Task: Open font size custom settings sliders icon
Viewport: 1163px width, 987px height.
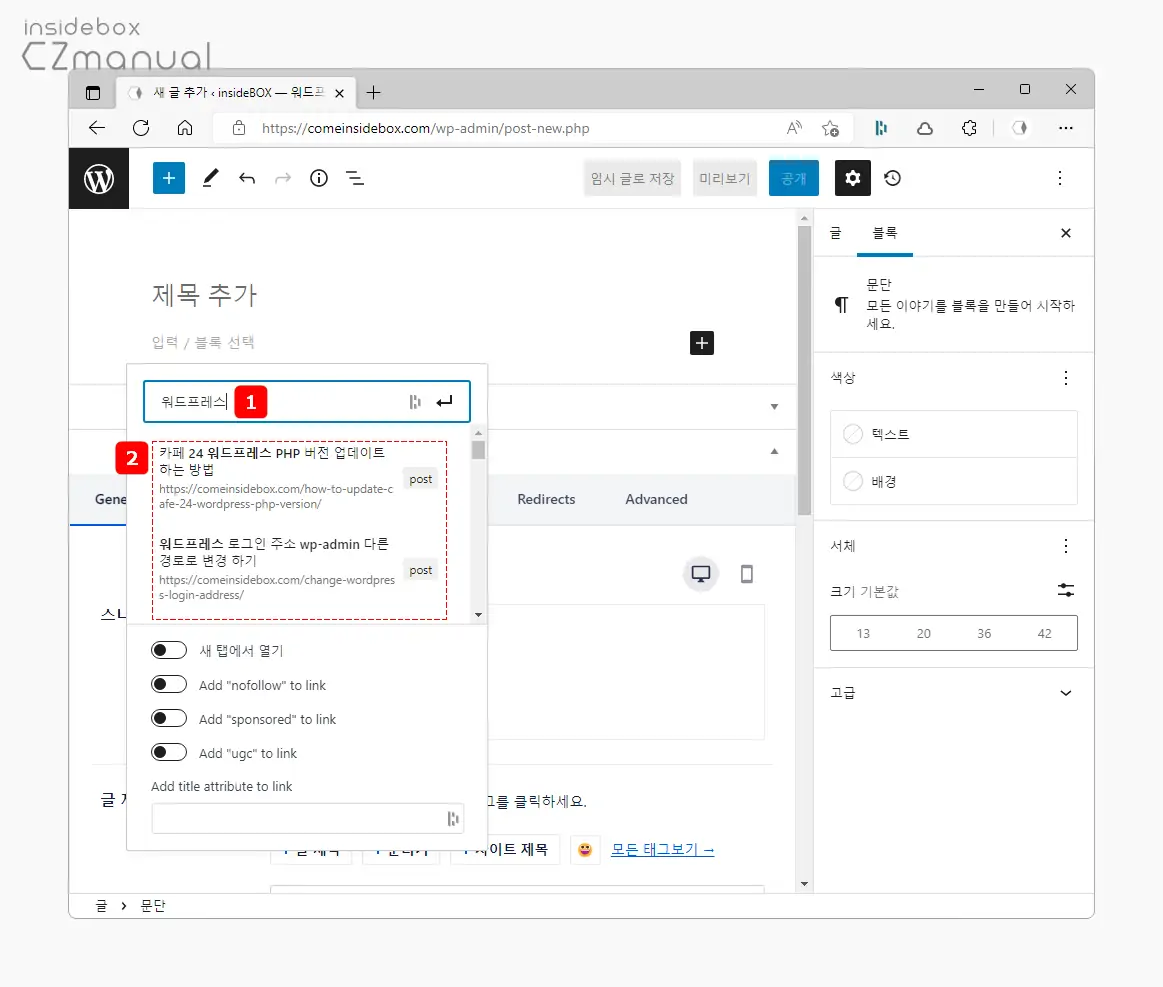Action: tap(1066, 590)
